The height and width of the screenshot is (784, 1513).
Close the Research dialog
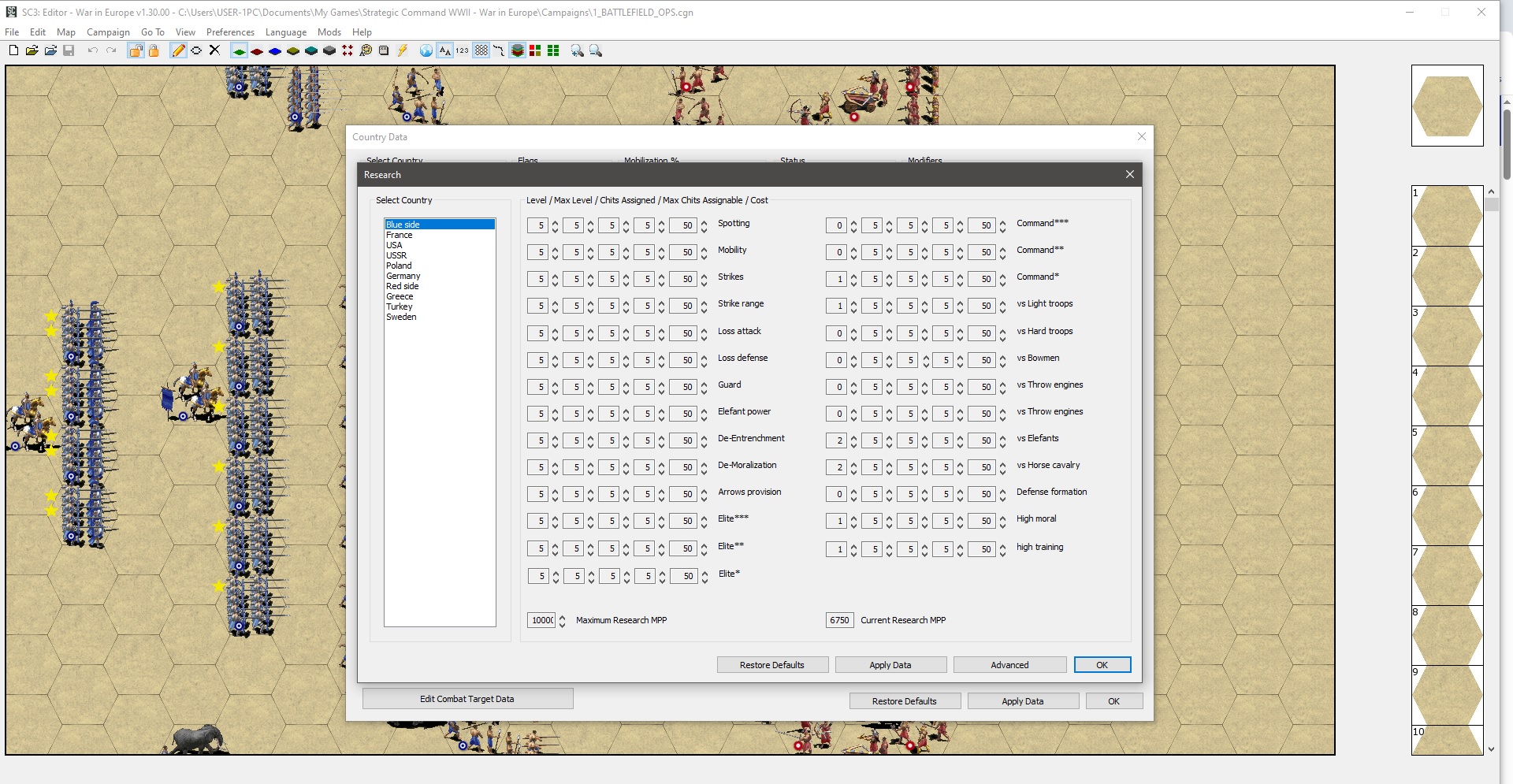point(1130,174)
